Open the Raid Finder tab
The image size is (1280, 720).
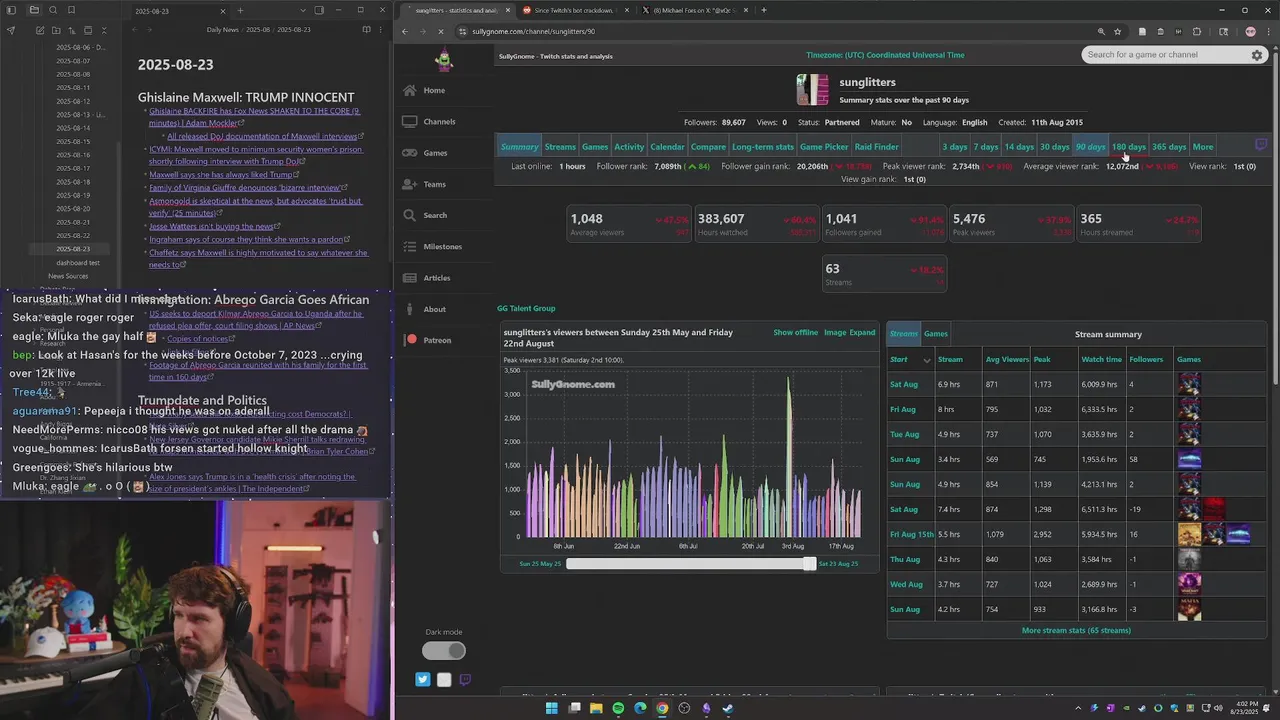(x=877, y=147)
